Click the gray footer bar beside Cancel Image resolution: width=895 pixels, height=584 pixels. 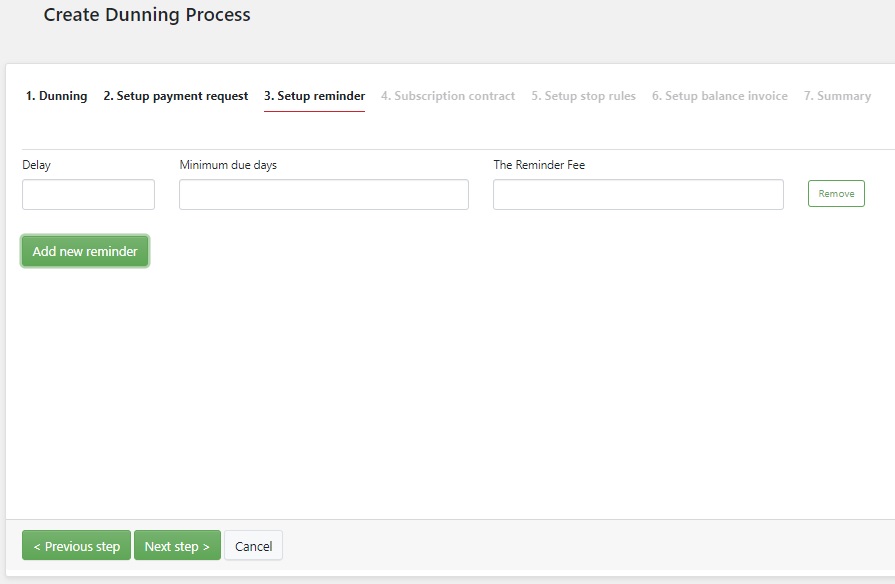click(588, 545)
